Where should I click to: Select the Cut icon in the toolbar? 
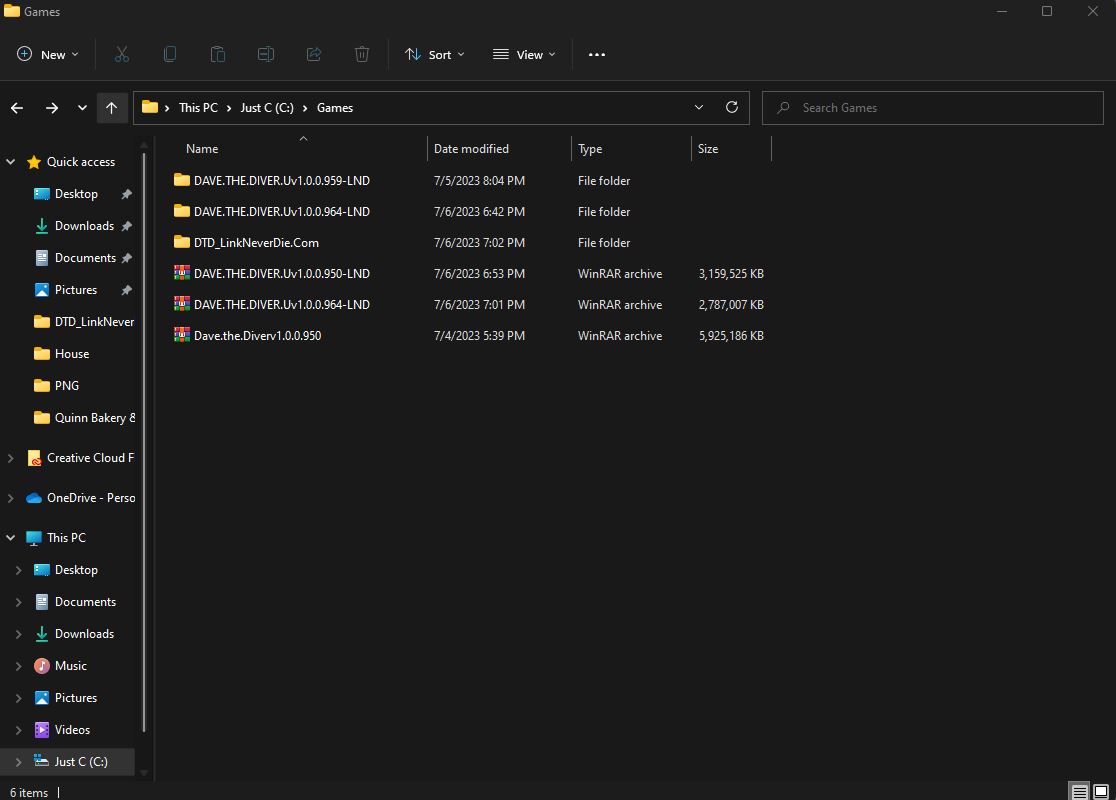coord(122,54)
